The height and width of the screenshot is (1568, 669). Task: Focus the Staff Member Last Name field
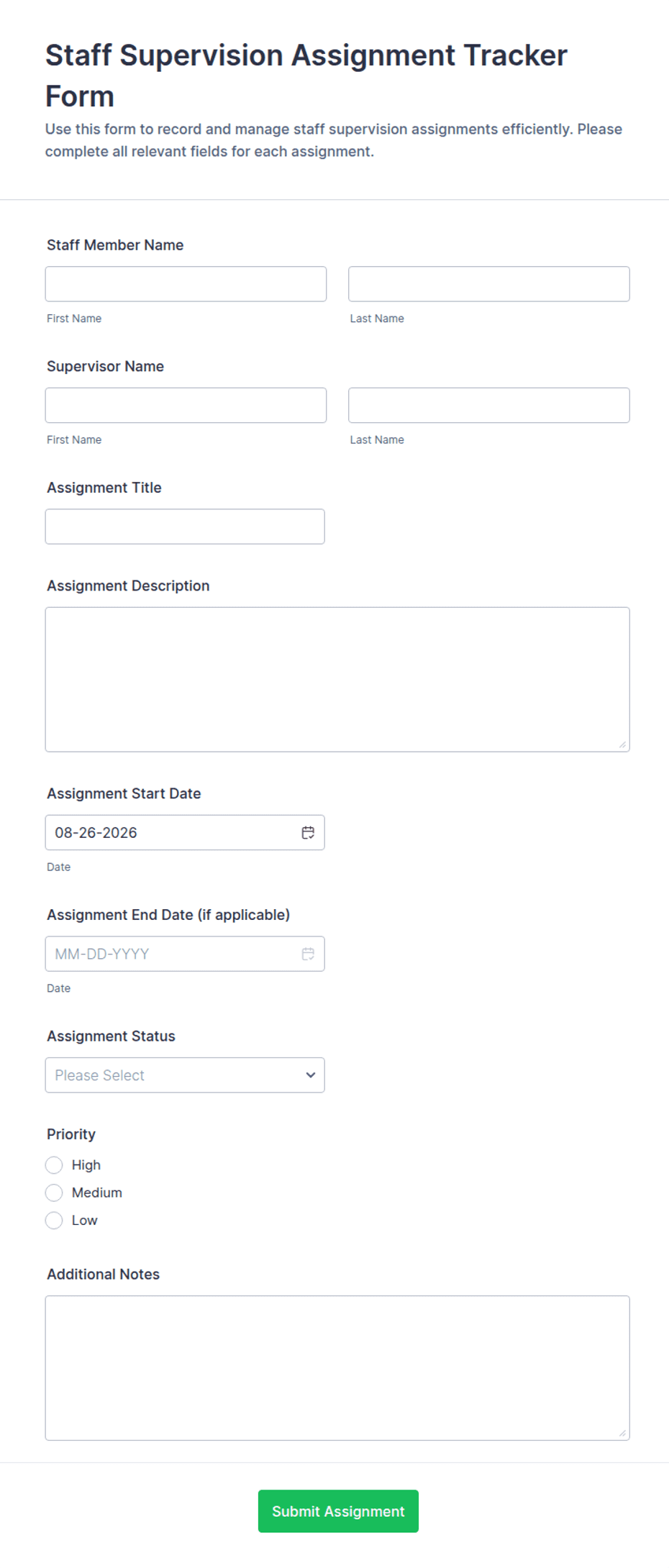[x=489, y=284]
